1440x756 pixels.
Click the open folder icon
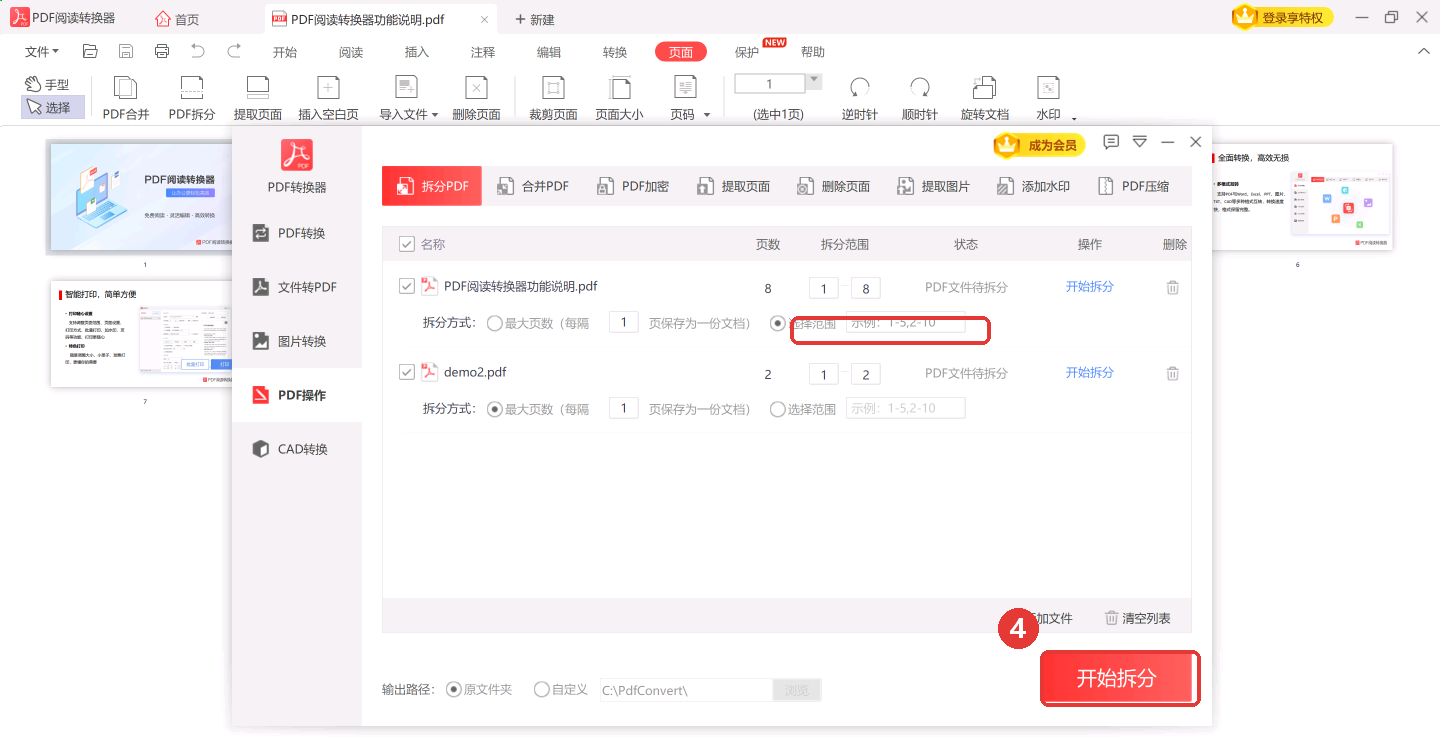click(x=90, y=51)
